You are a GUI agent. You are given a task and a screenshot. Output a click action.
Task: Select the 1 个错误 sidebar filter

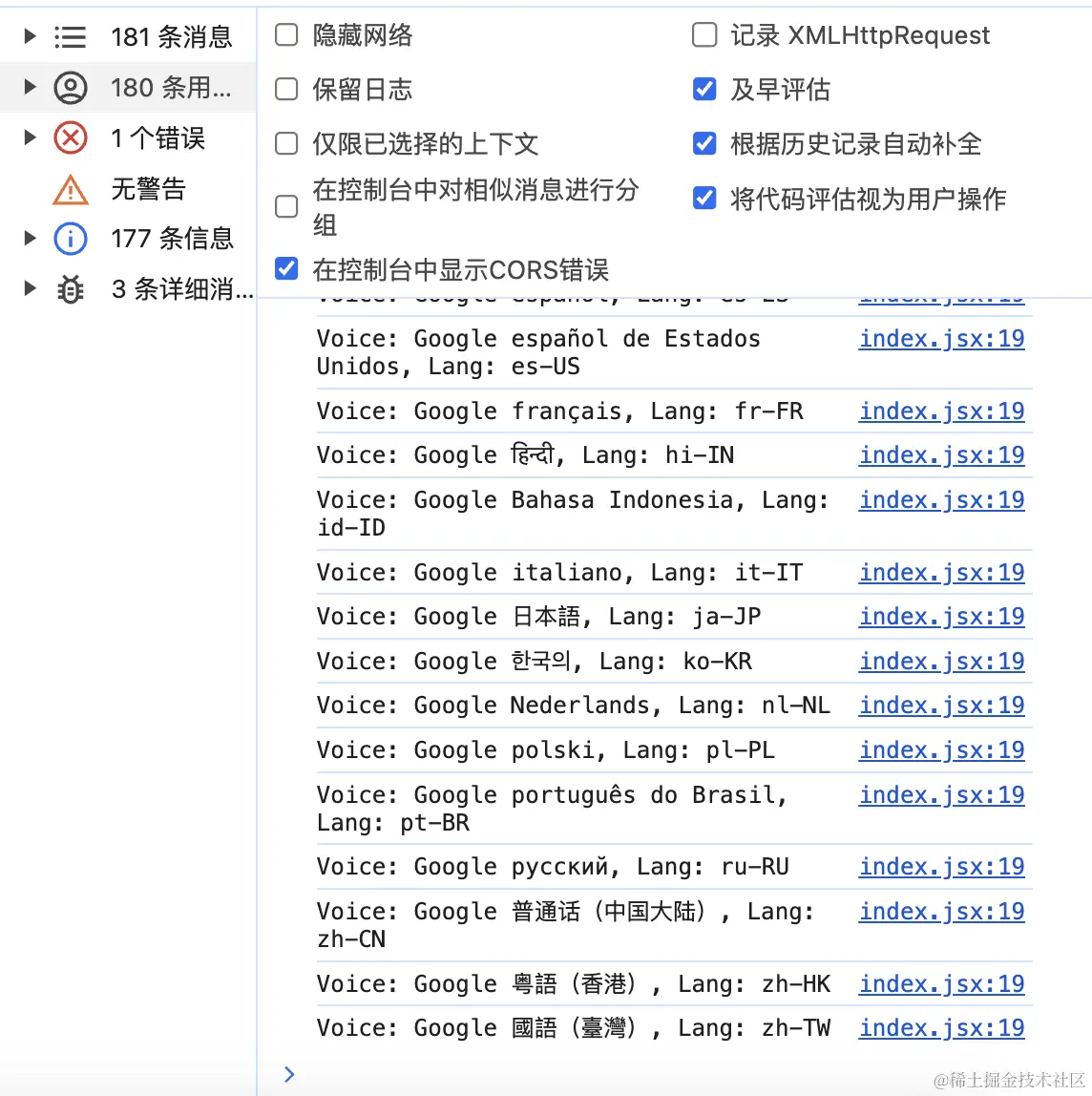point(129,137)
